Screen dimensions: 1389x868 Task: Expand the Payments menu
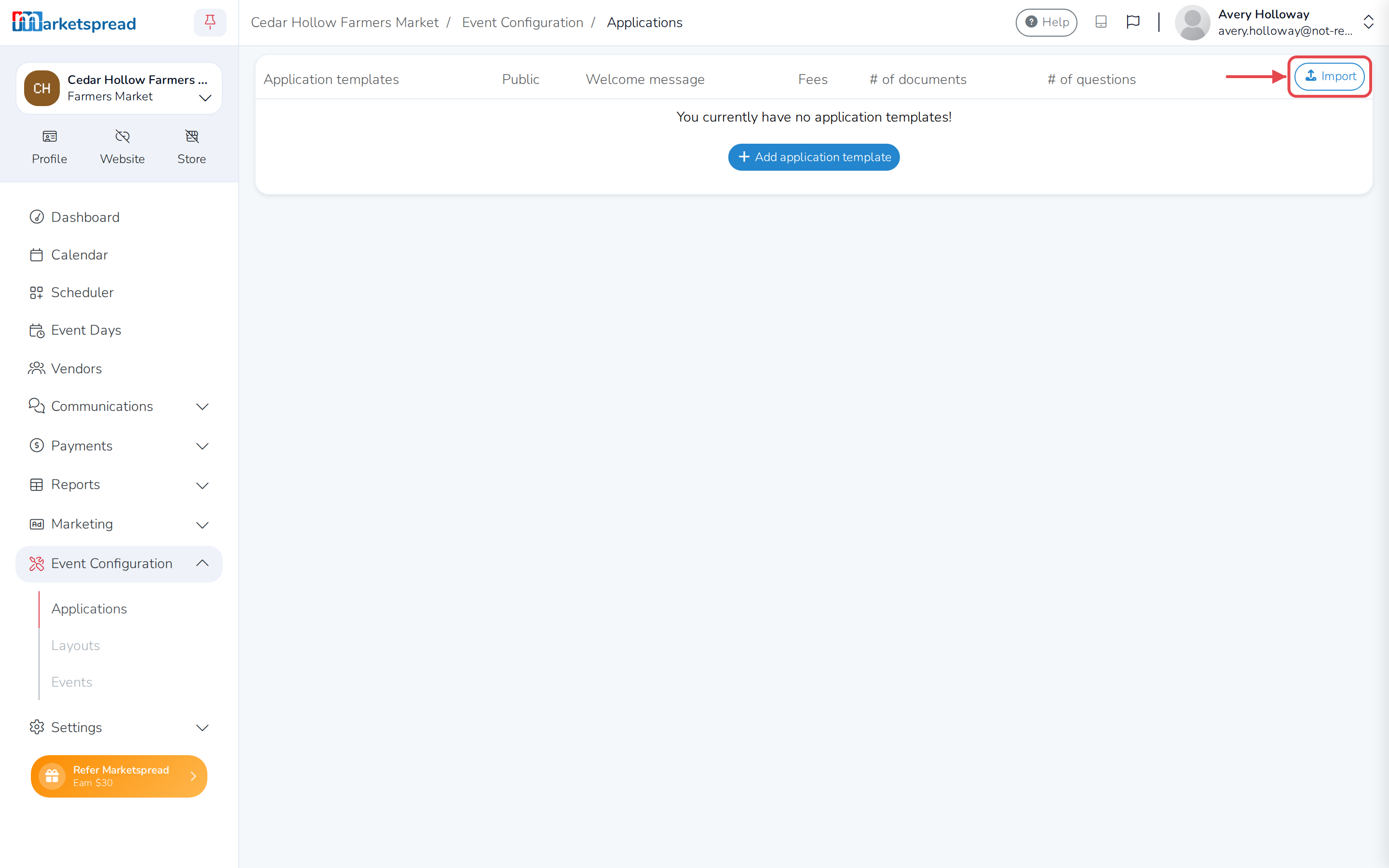pyautogui.click(x=119, y=446)
